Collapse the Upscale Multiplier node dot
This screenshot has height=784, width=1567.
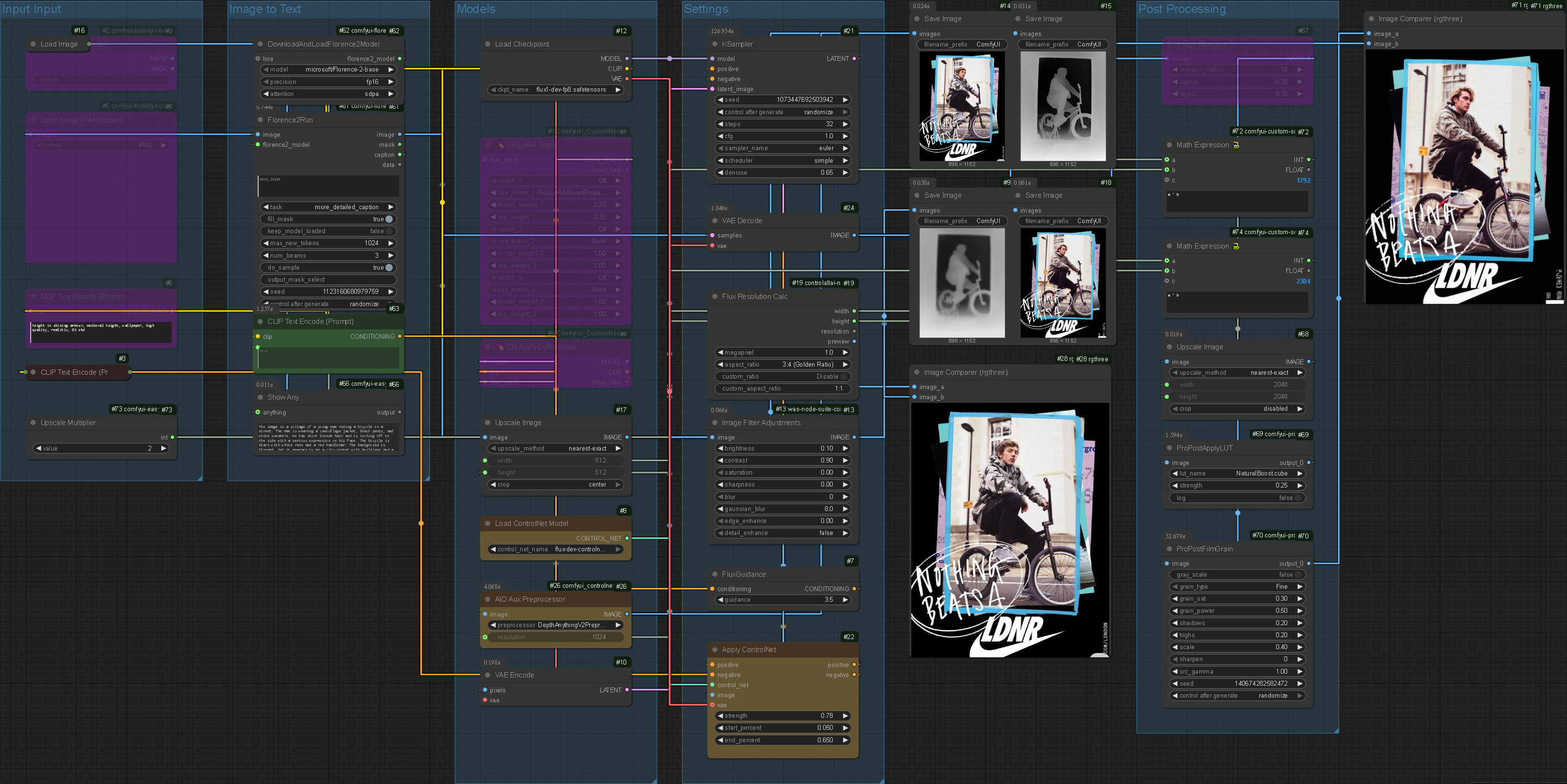(x=34, y=423)
